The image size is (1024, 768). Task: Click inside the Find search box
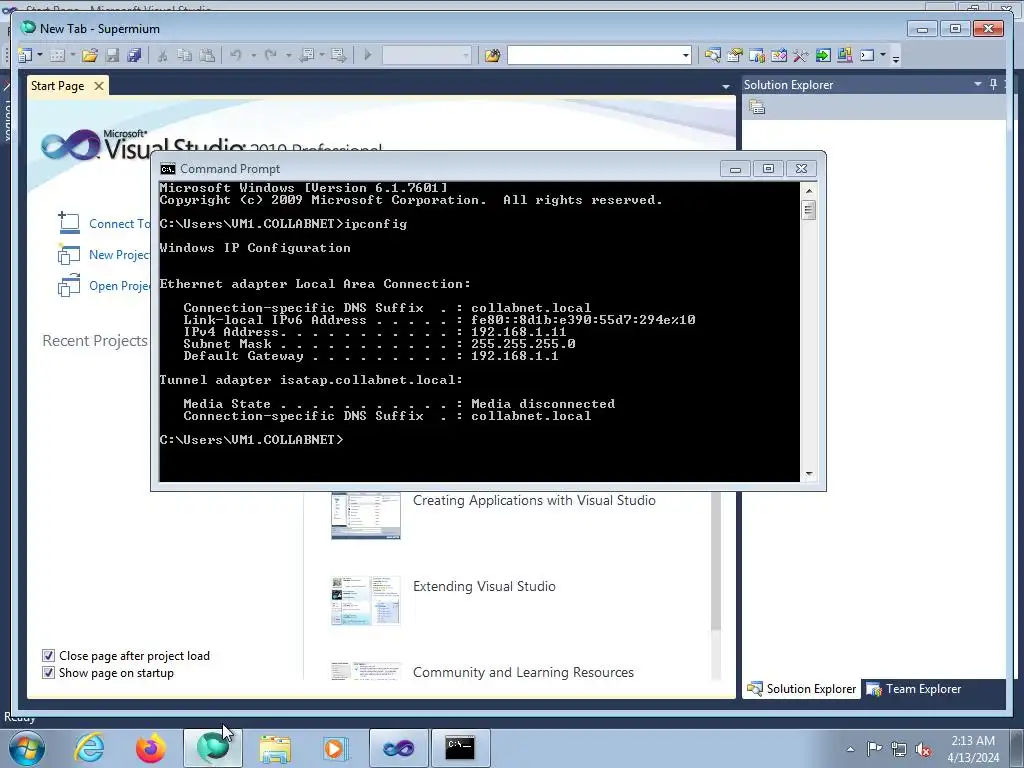click(593, 56)
